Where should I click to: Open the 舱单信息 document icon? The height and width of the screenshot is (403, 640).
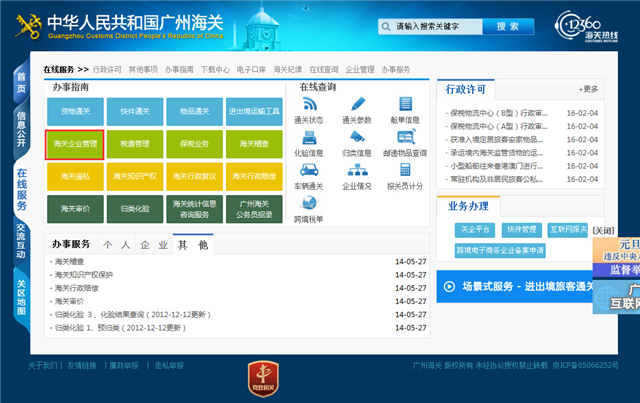(405, 104)
